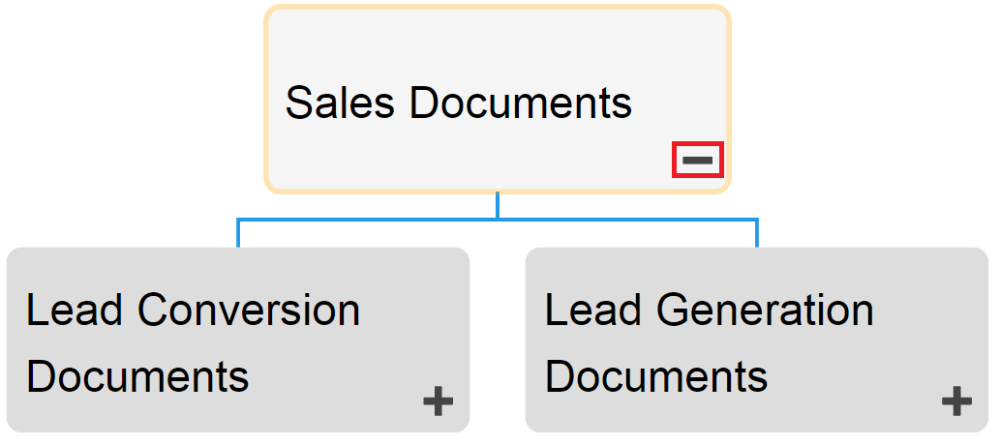Expand the Lead Conversion Documents node
1000x445 pixels.
coord(438,402)
